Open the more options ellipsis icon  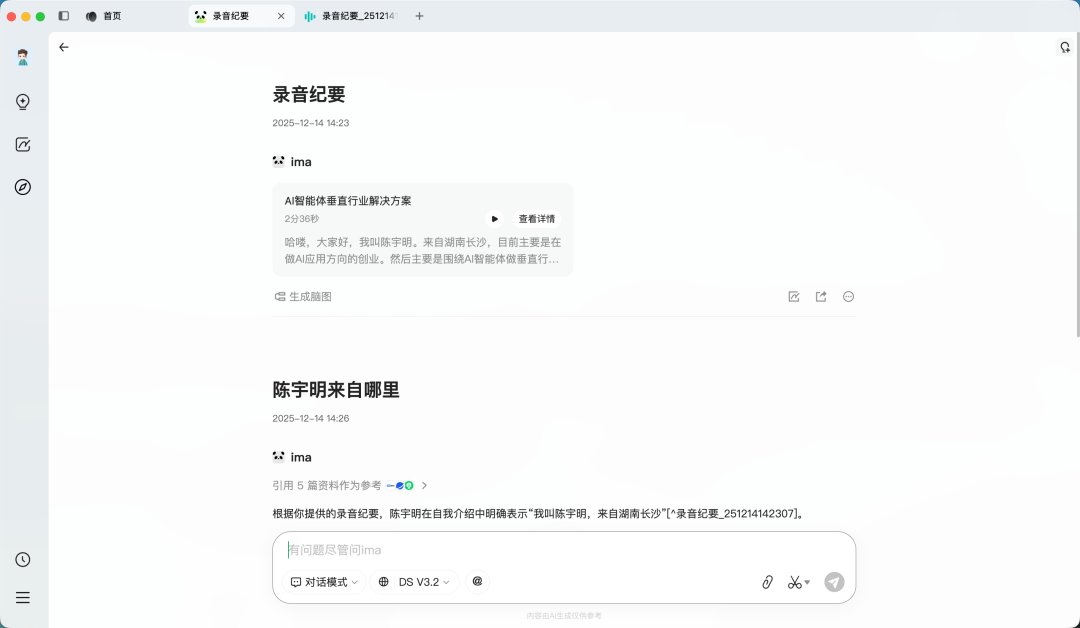coord(847,296)
